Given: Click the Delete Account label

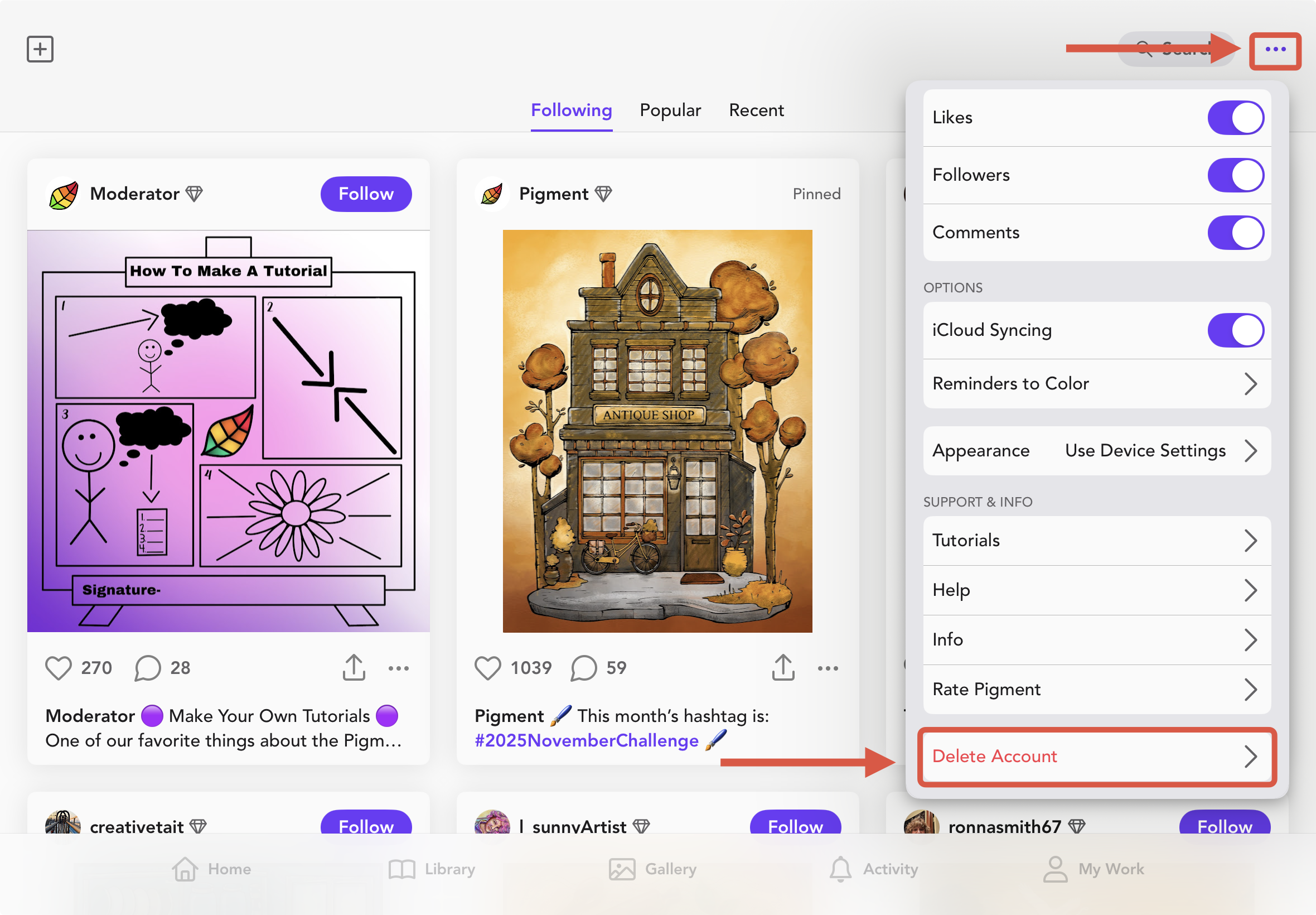Looking at the screenshot, I should (995, 757).
